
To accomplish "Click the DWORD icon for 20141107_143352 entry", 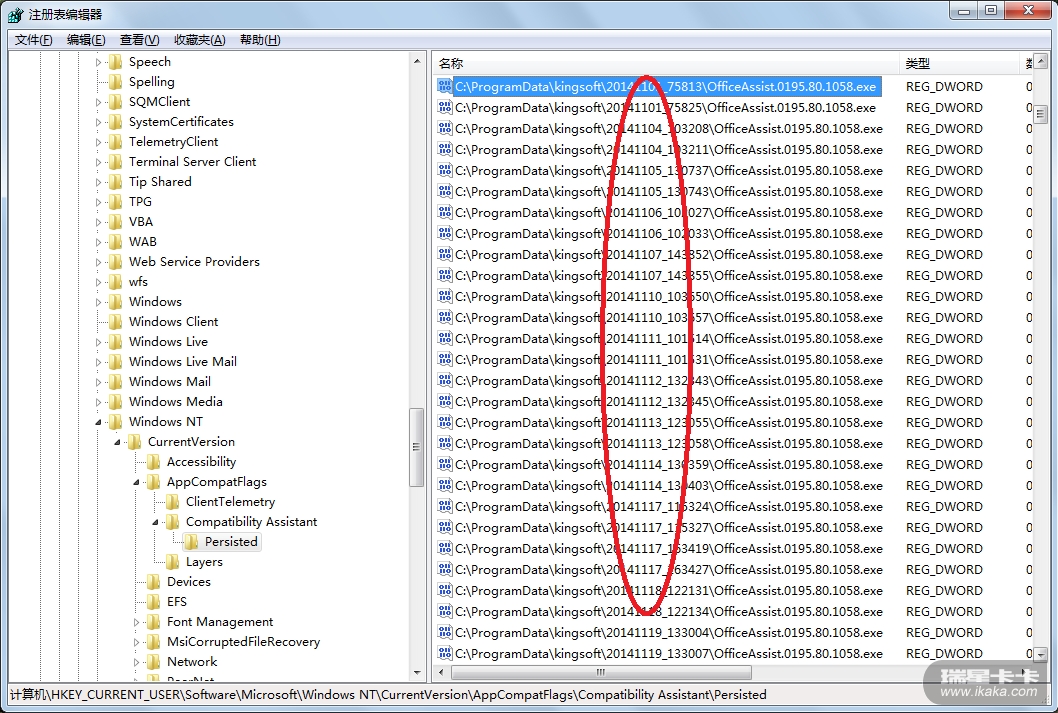I will coord(445,254).
